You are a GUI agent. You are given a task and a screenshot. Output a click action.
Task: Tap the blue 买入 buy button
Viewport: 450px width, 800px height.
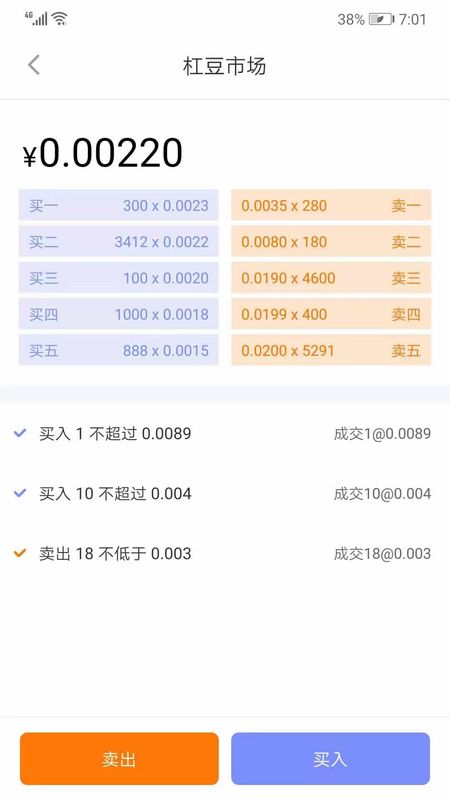tap(331, 759)
